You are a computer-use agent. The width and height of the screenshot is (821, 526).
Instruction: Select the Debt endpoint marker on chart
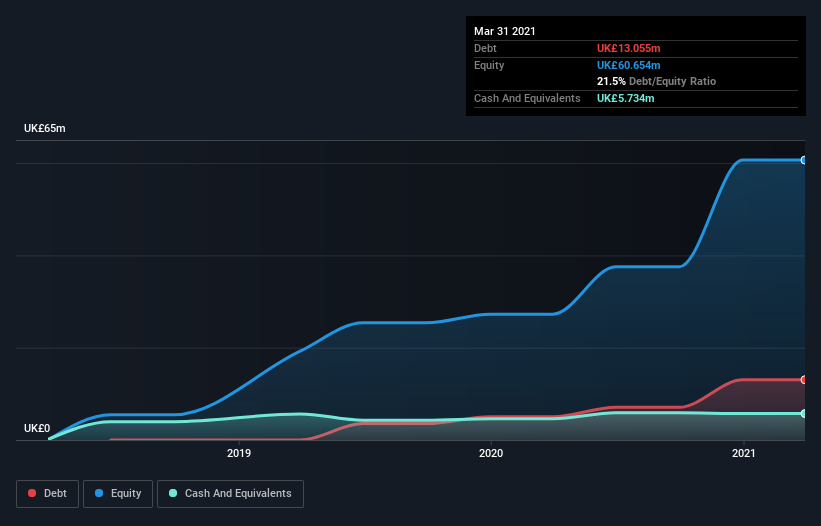[804, 379]
